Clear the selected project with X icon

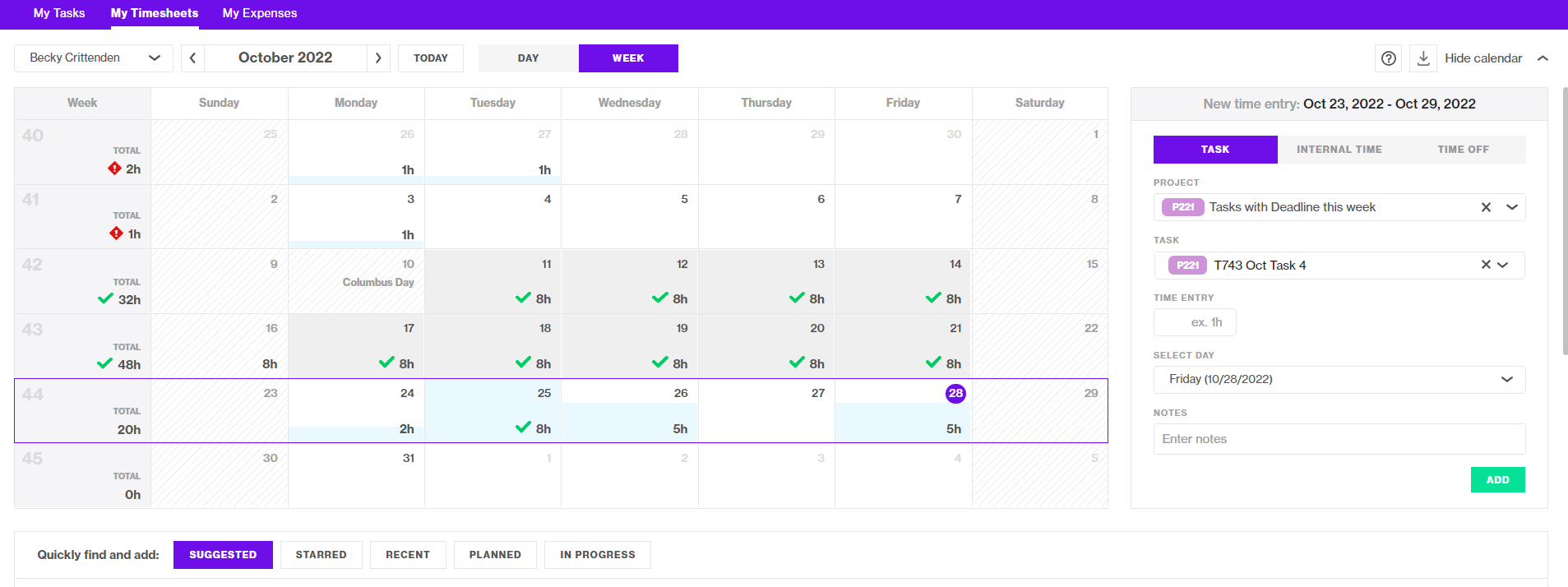click(x=1486, y=207)
